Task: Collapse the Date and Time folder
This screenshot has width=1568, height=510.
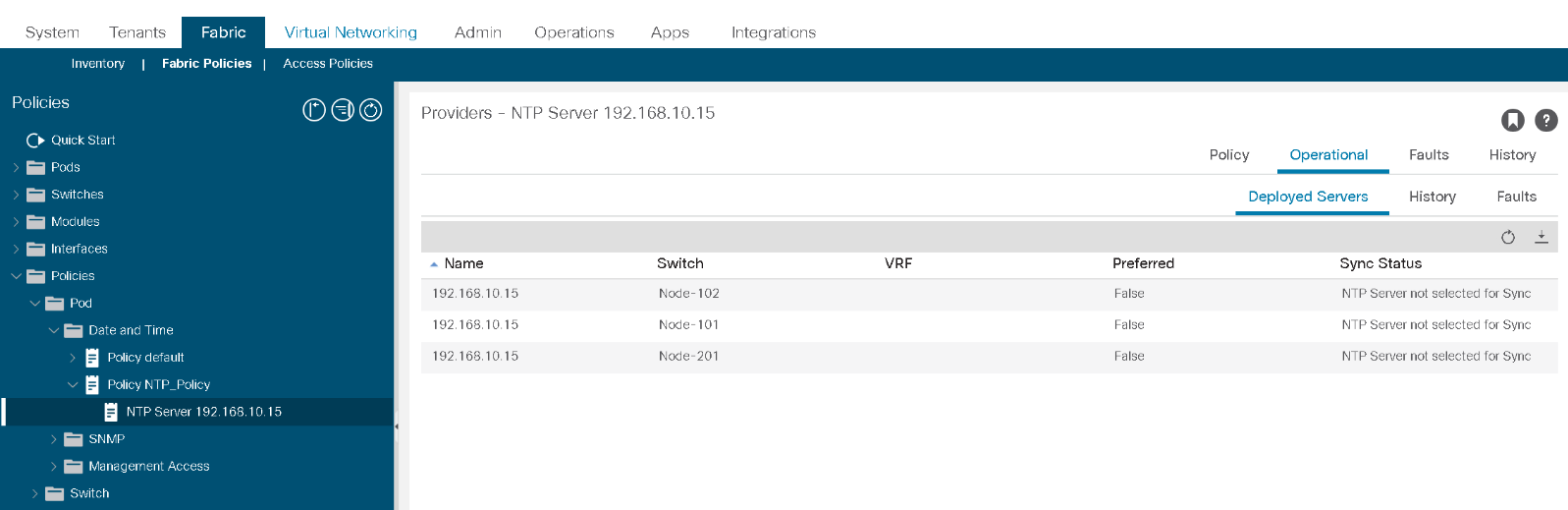Action: click(53, 330)
